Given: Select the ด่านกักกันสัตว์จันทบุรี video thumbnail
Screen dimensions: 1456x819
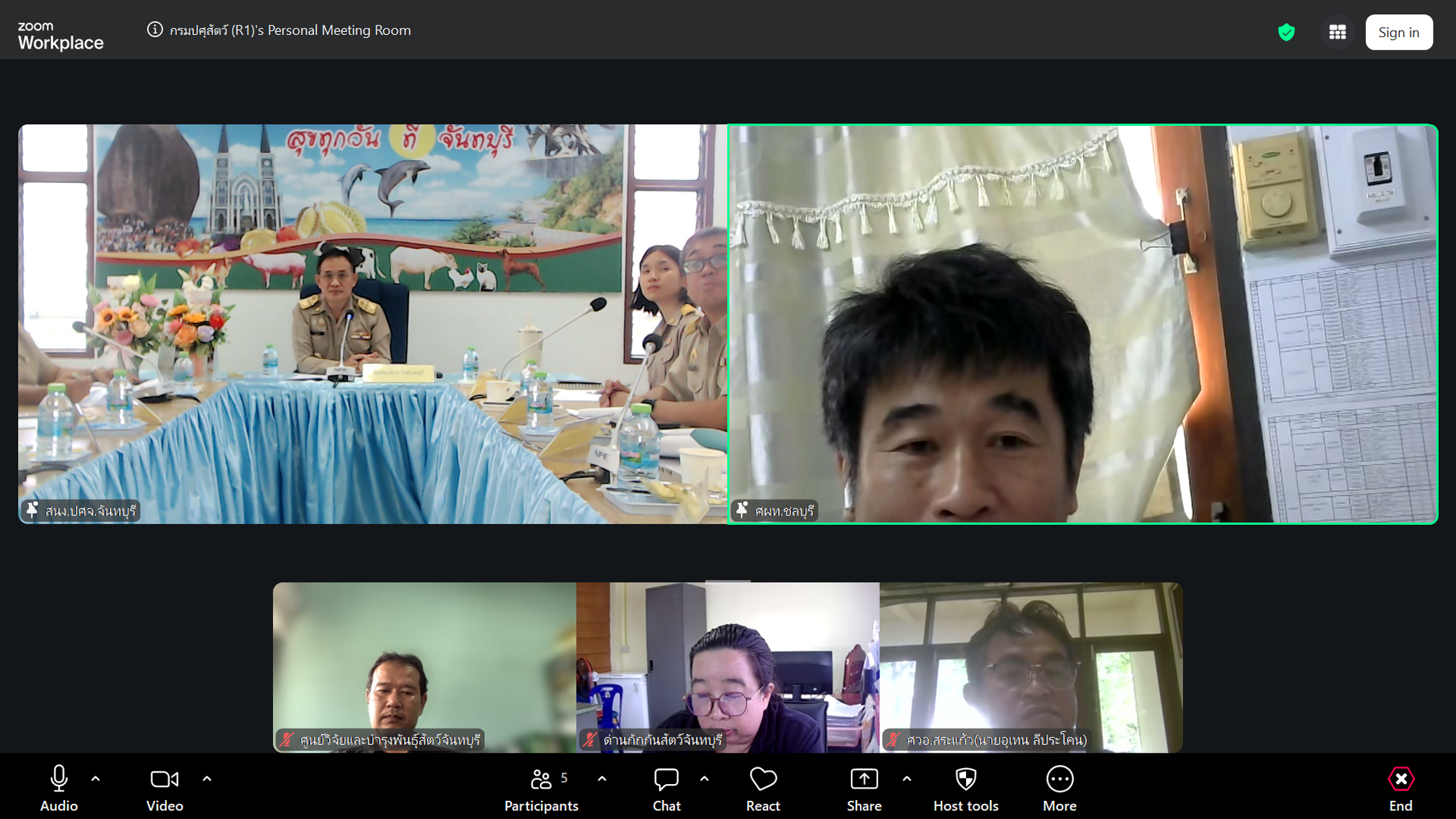Looking at the screenshot, I should [x=728, y=667].
